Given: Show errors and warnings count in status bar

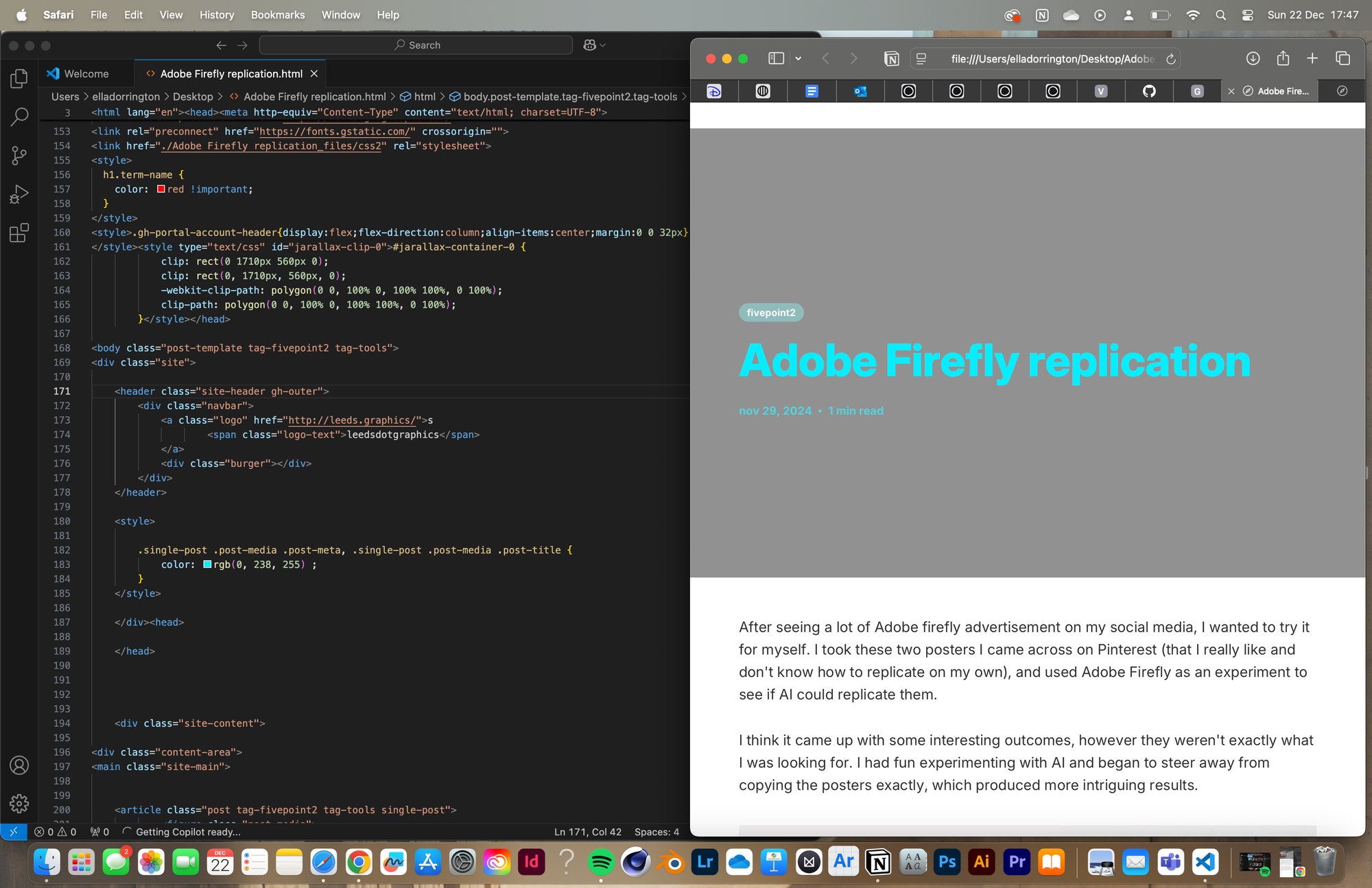Looking at the screenshot, I should (x=56, y=832).
